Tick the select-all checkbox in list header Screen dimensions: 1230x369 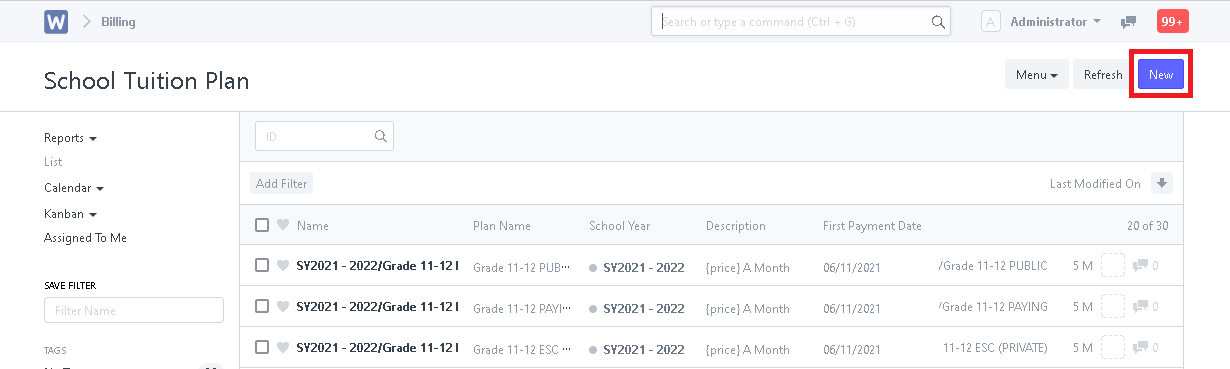[x=262, y=225]
